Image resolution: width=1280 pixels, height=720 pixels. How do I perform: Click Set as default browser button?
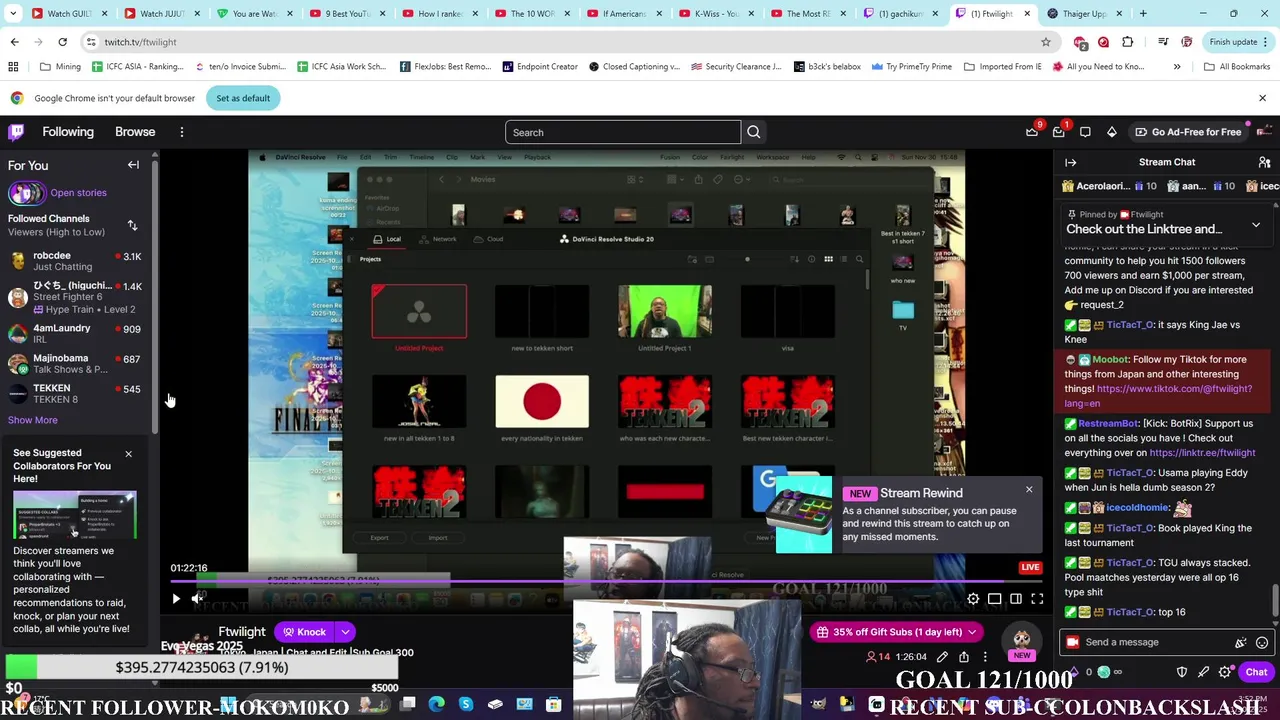pyautogui.click(x=243, y=98)
